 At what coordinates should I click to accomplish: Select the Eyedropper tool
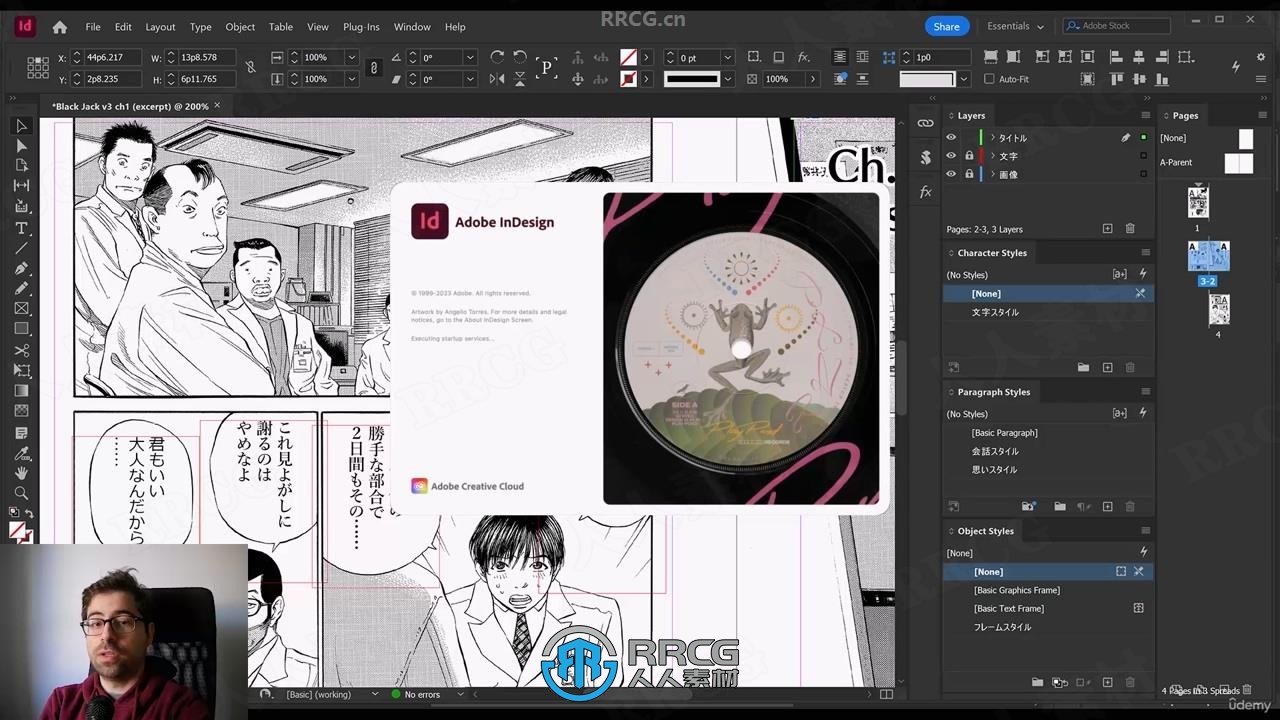pyautogui.click(x=21, y=453)
